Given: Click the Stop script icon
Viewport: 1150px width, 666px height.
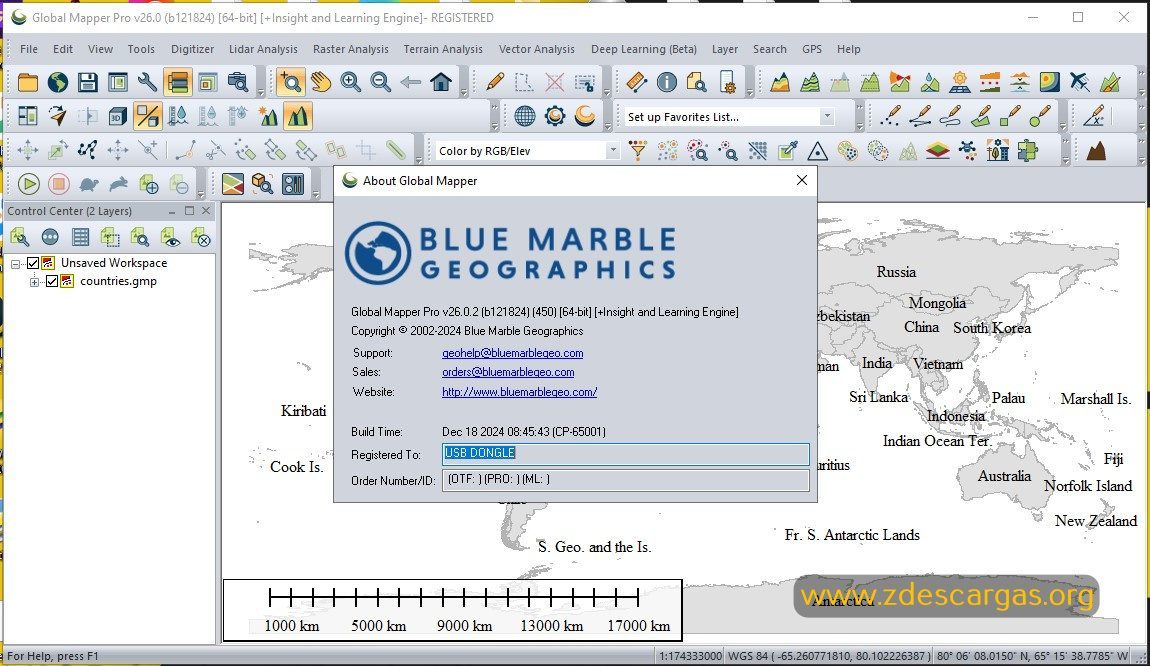Looking at the screenshot, I should click(59, 183).
